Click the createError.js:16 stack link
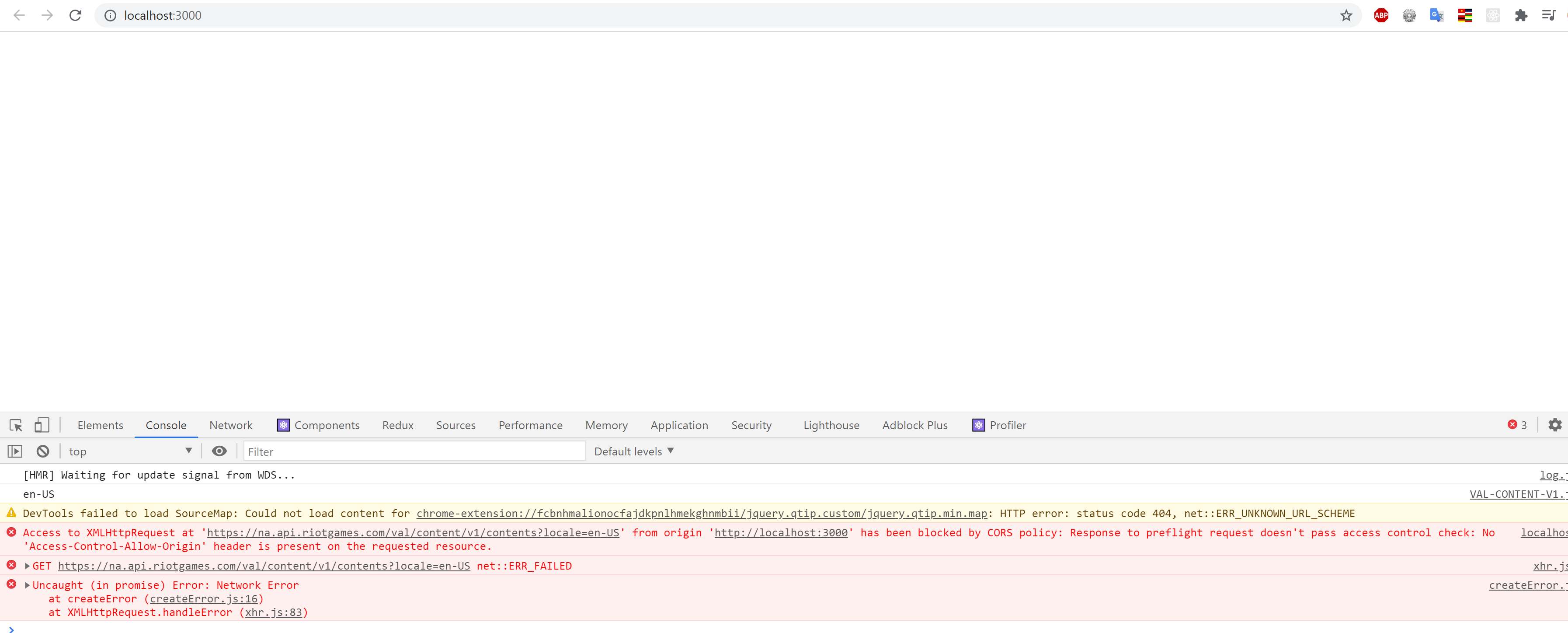 click(204, 598)
